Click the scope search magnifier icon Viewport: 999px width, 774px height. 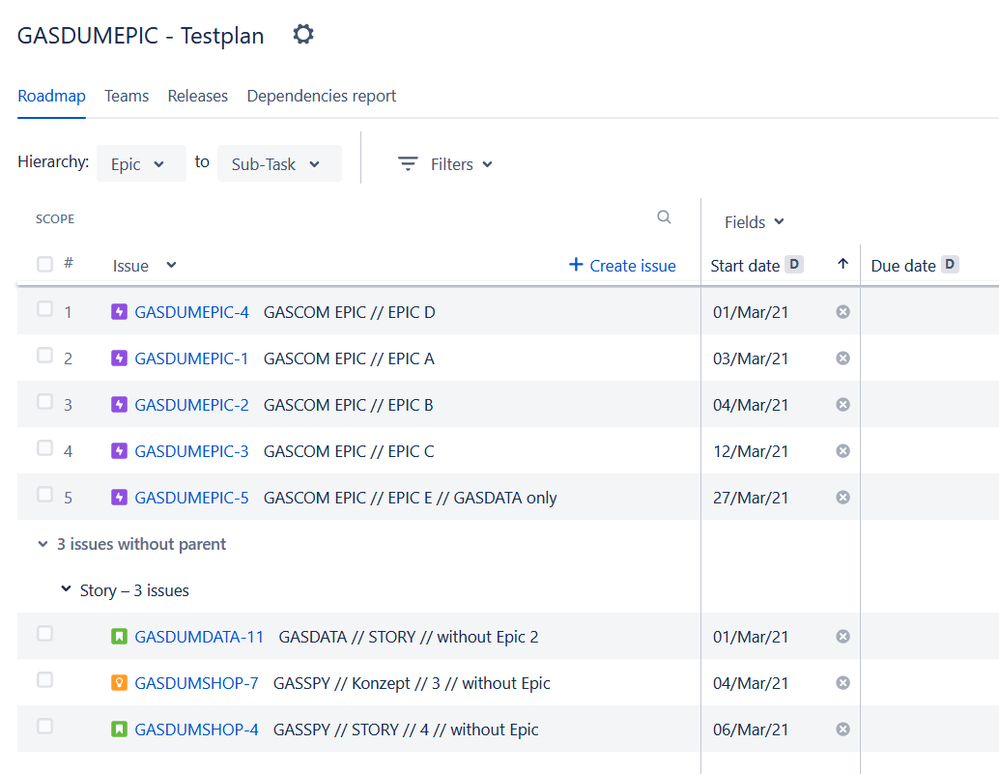coord(664,218)
